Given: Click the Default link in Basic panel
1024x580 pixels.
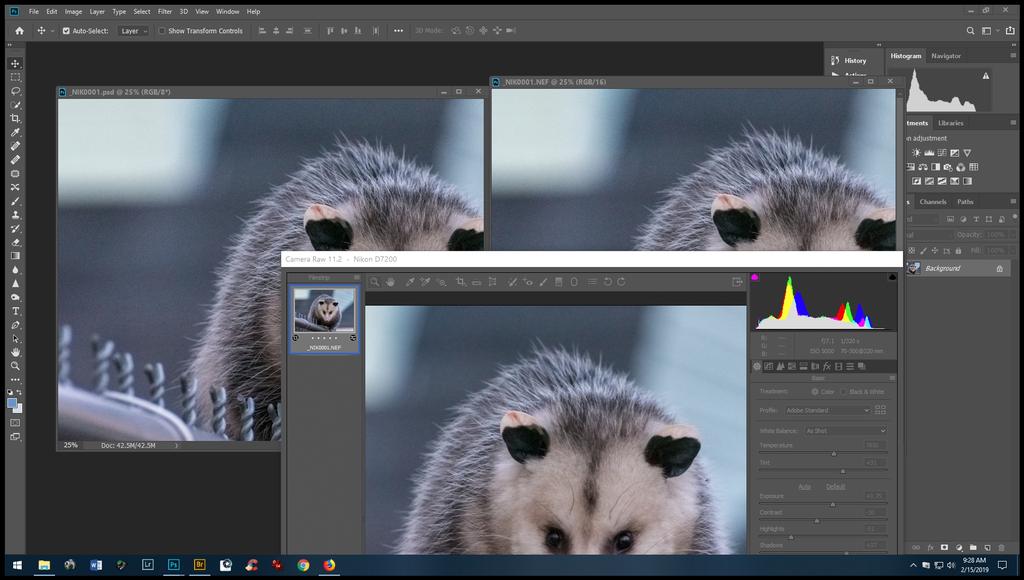Looking at the screenshot, I should point(835,486).
